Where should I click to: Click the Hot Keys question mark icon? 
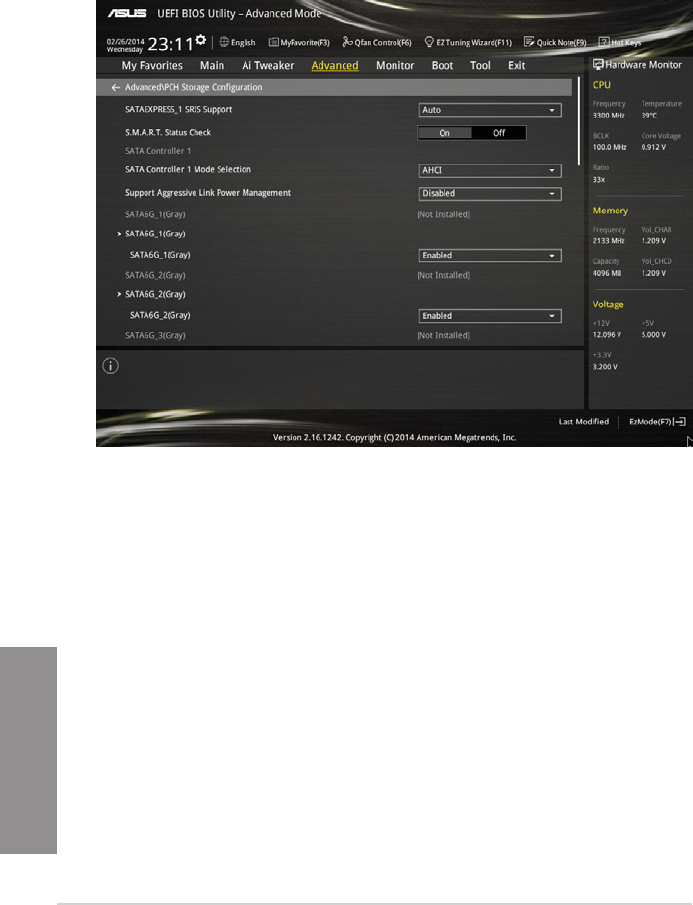[x=604, y=42]
